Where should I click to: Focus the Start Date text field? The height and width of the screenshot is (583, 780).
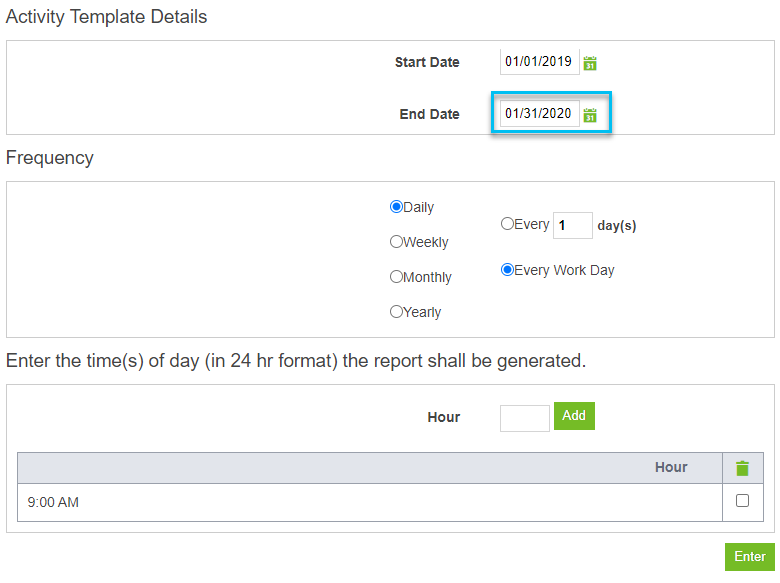coord(540,62)
